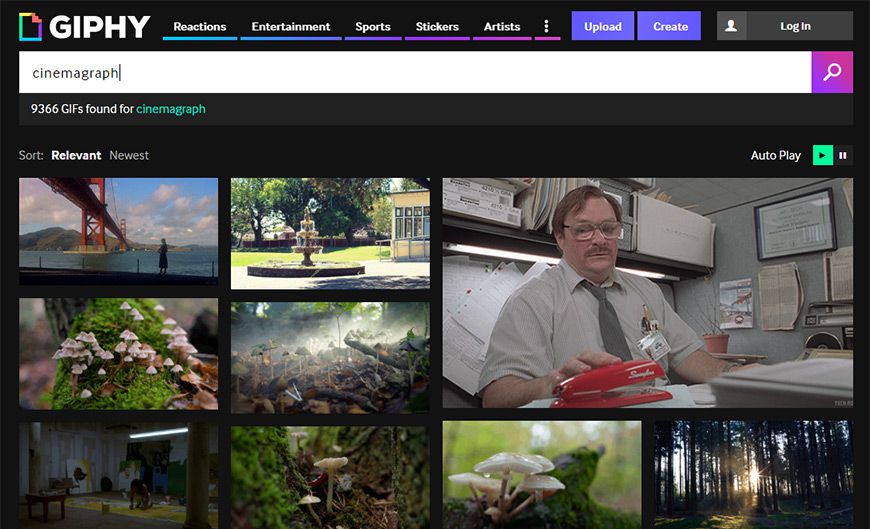870x529 pixels.
Task: Sort results by Newest
Action: click(129, 155)
